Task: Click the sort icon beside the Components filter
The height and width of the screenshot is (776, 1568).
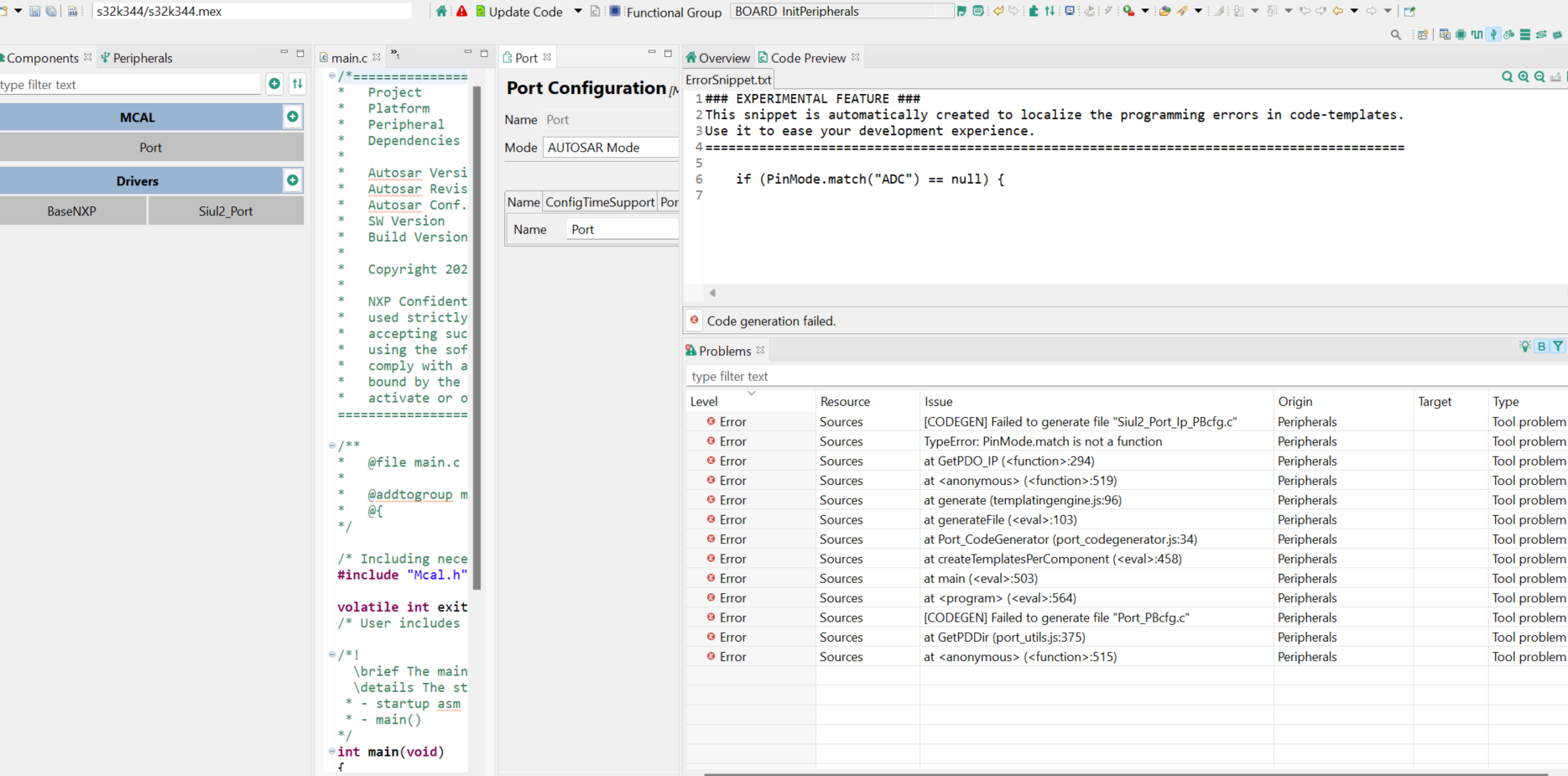Action: [297, 84]
